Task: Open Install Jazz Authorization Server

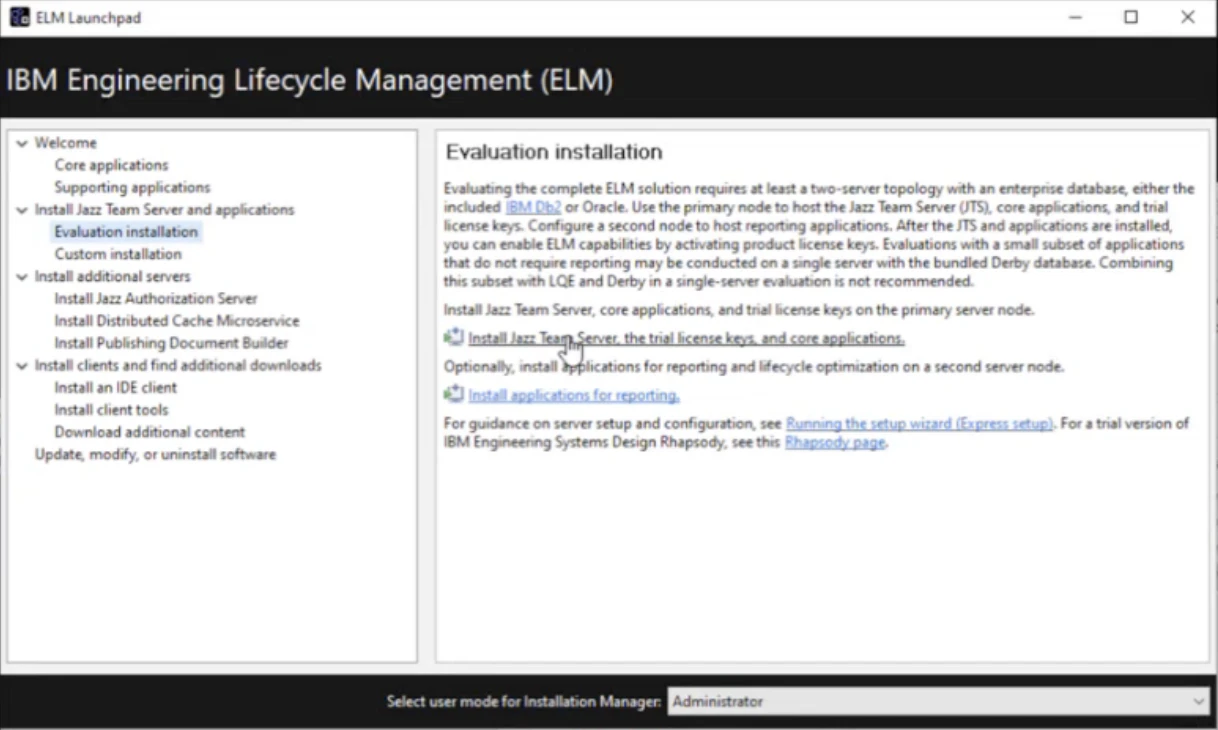Action: pos(156,299)
